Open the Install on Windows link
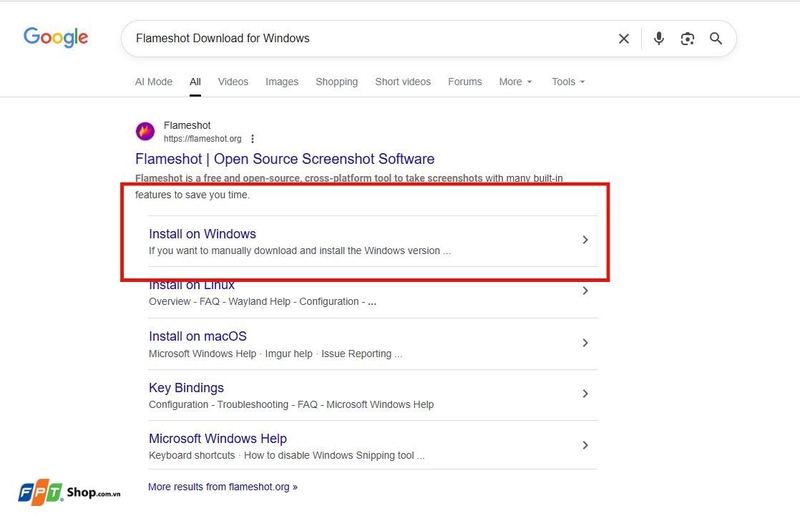Image resolution: width=800 pixels, height=516 pixels. (203, 234)
